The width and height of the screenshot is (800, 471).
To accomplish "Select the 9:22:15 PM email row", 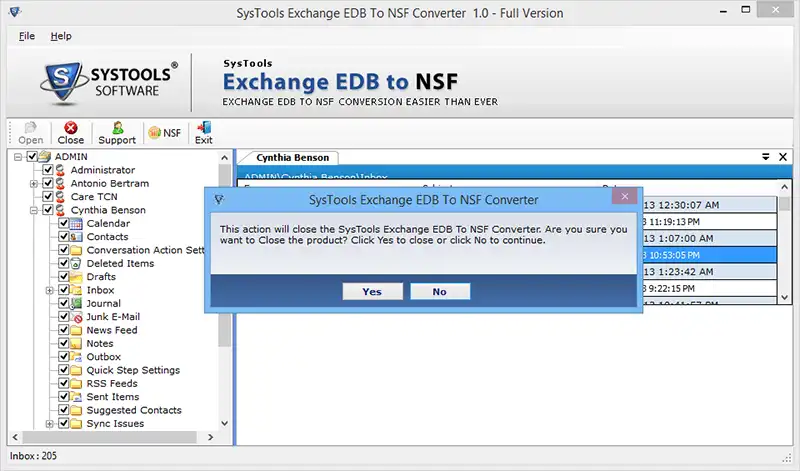I will pos(709,288).
